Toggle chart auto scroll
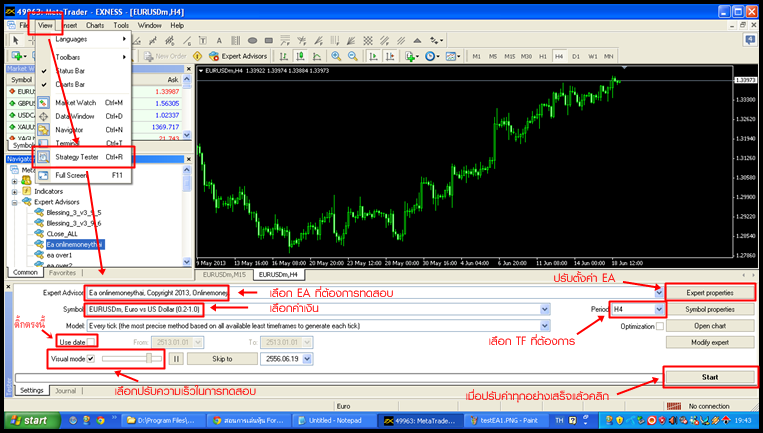 [373, 56]
